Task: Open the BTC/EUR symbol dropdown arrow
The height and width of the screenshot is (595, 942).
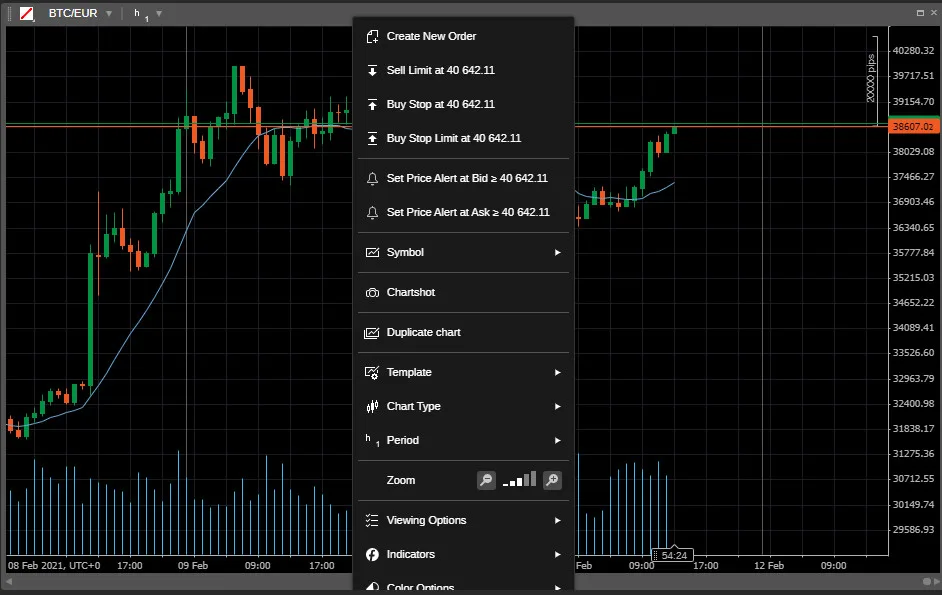Action: tap(109, 14)
